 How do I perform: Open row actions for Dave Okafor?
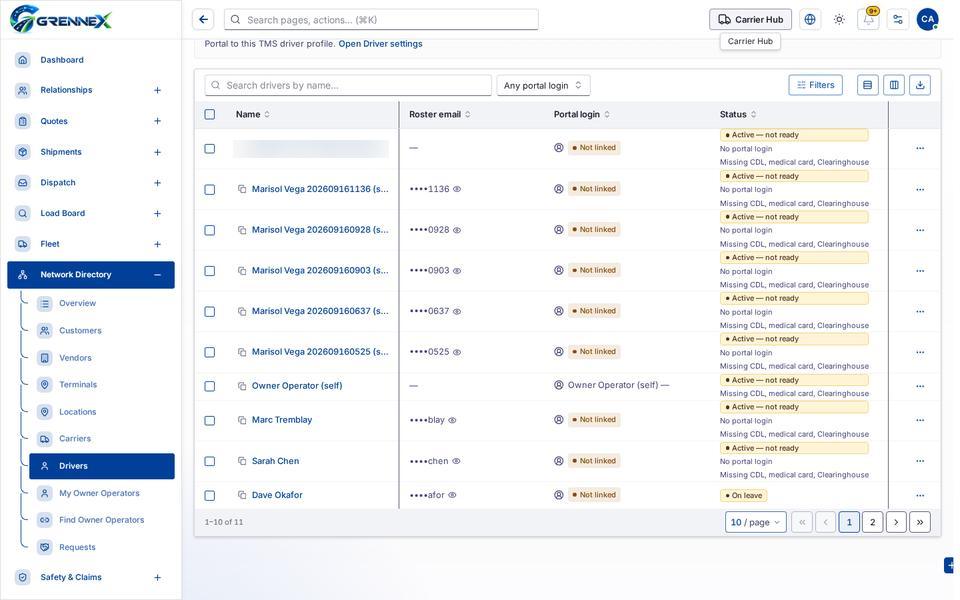tap(920, 495)
